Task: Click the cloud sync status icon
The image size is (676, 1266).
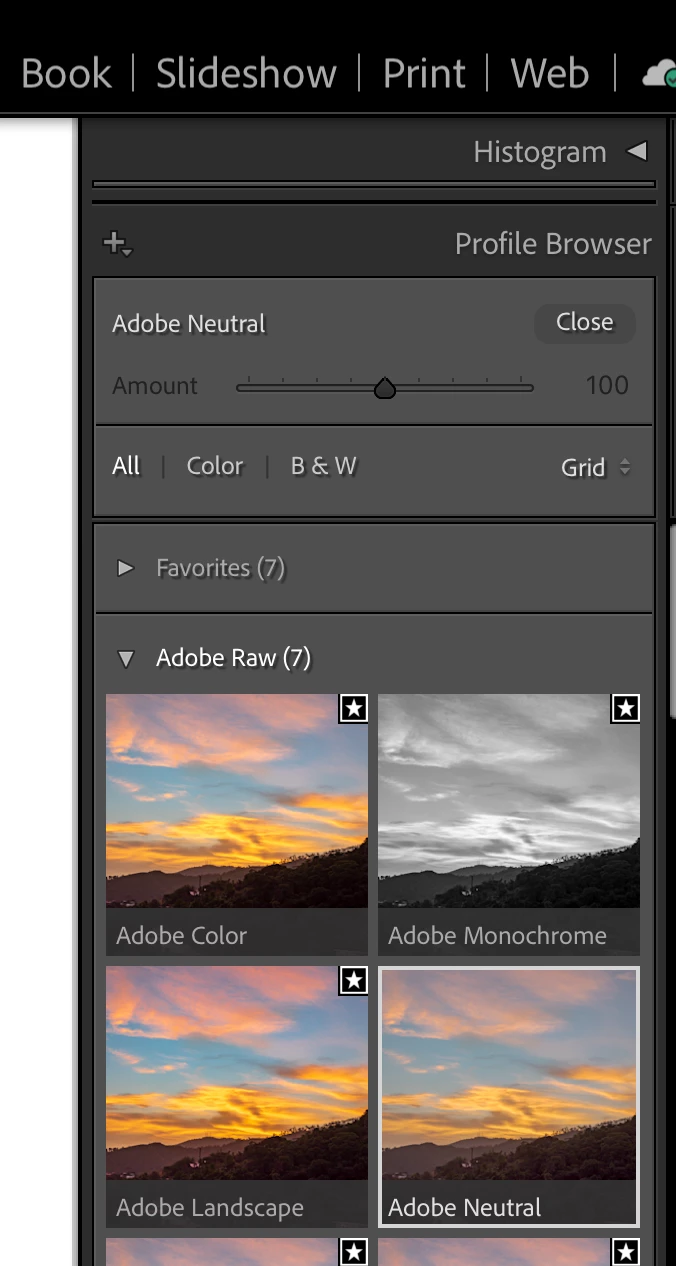Action: click(660, 74)
